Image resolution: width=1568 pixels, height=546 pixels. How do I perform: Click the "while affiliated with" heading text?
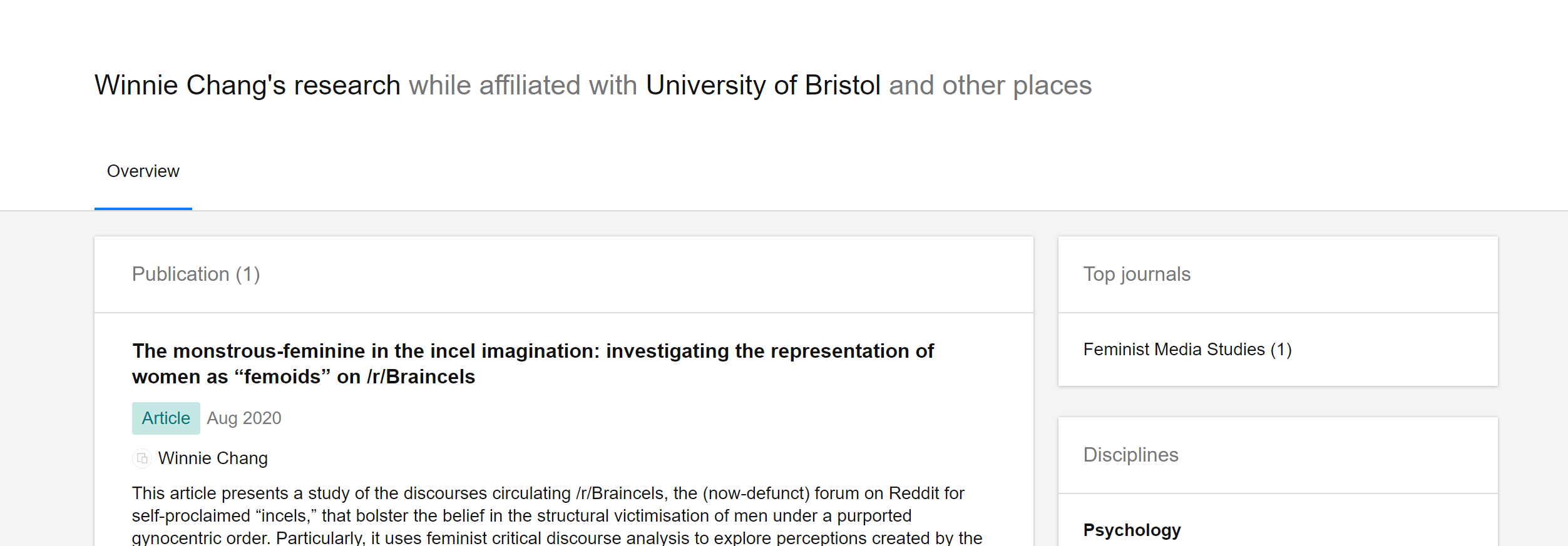pyautogui.click(x=523, y=86)
